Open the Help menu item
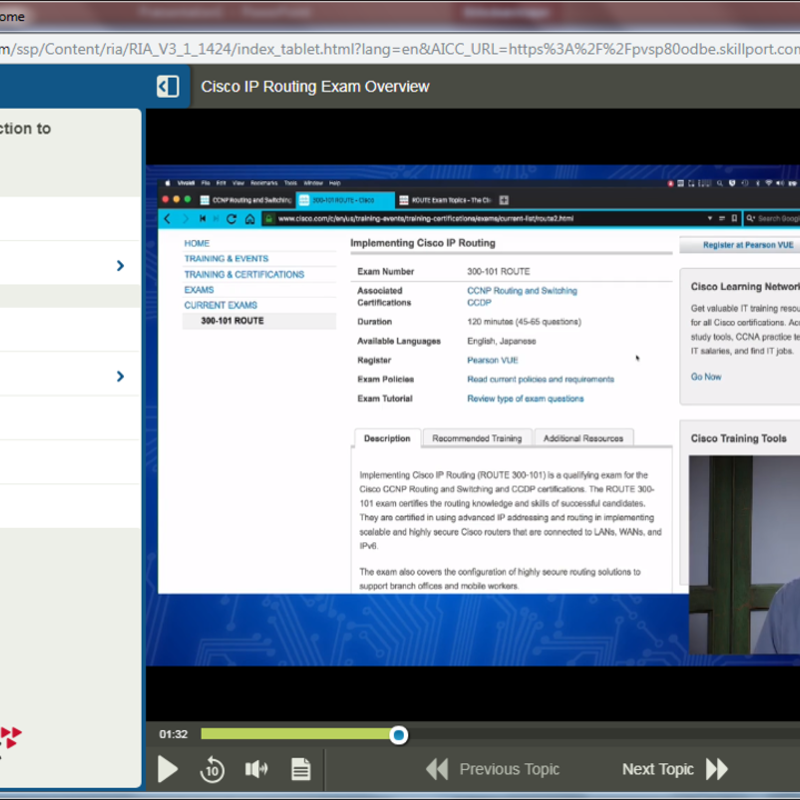The image size is (800, 800). [x=335, y=183]
